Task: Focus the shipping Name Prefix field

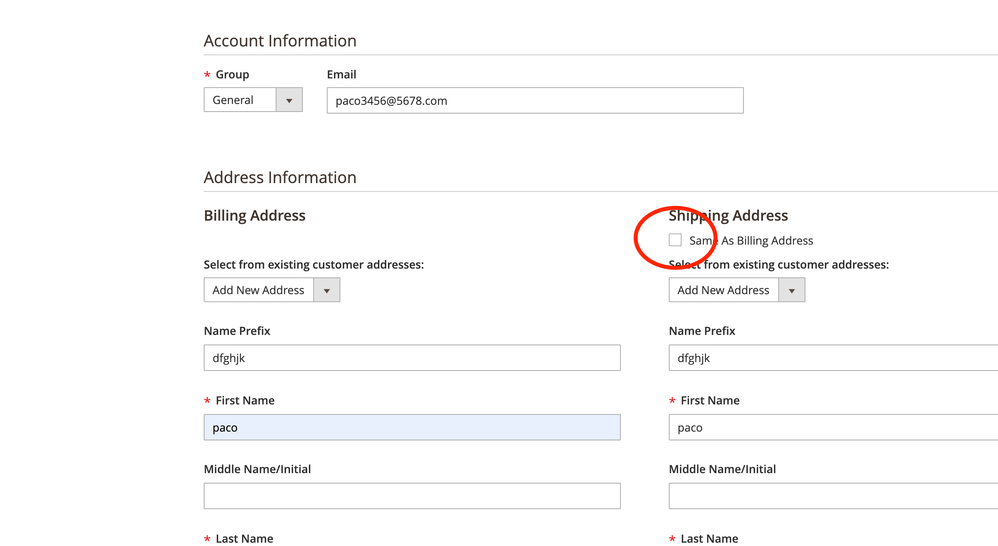Action: click(832, 358)
